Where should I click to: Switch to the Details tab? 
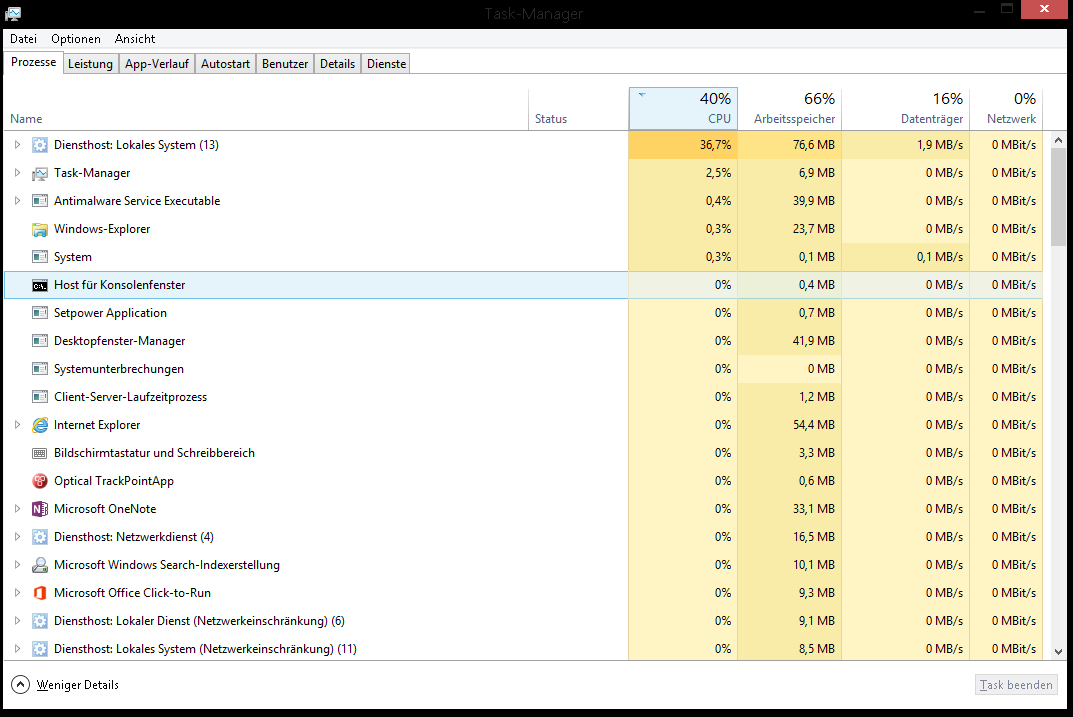(337, 64)
